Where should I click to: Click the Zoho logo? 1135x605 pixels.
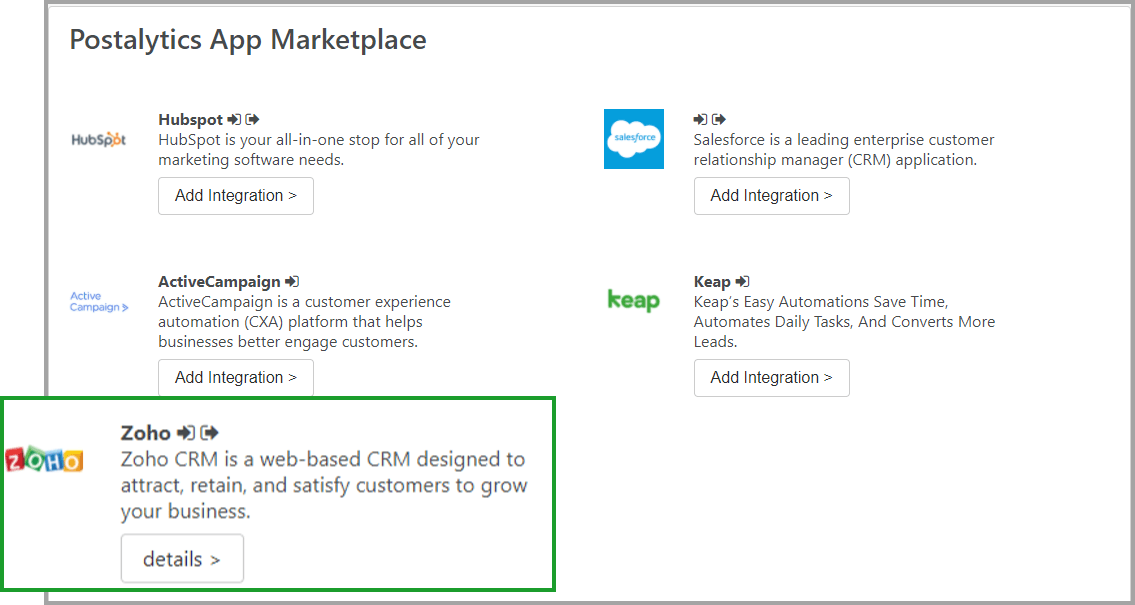click(x=44, y=460)
